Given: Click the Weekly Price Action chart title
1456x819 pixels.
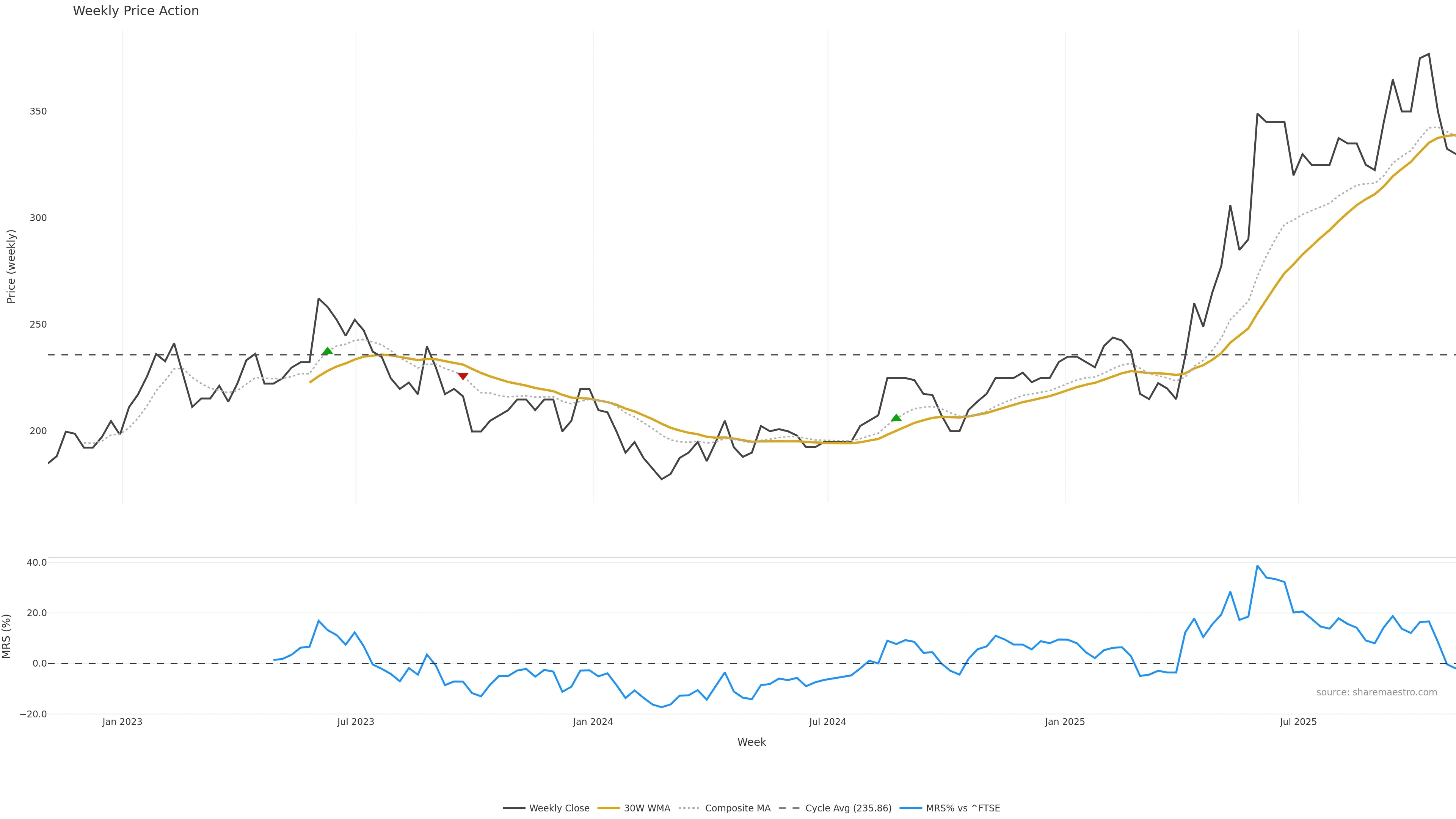Looking at the screenshot, I should (136, 11).
